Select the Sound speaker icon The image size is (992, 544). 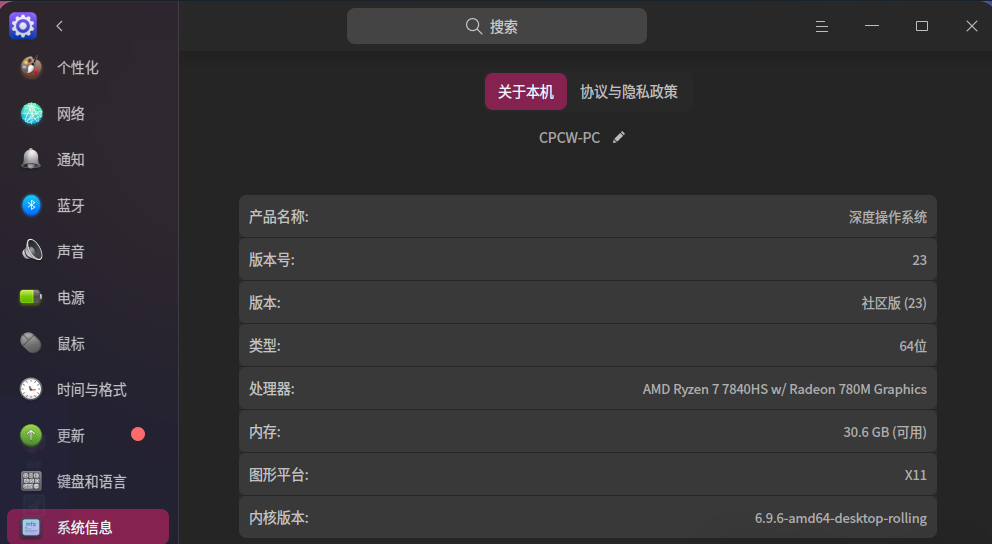[31, 251]
